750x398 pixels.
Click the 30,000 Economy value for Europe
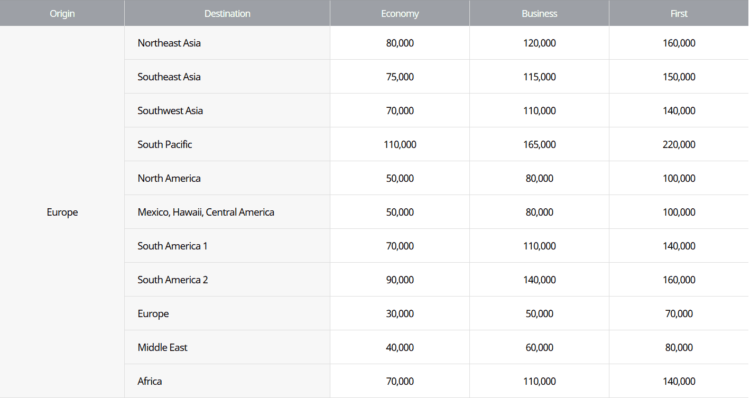400,314
